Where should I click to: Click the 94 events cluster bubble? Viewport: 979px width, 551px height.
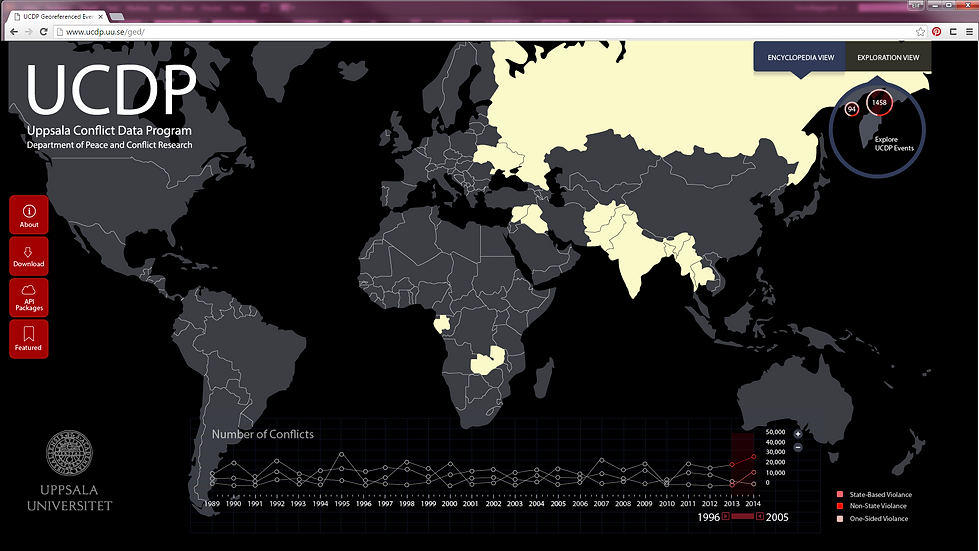tap(852, 109)
